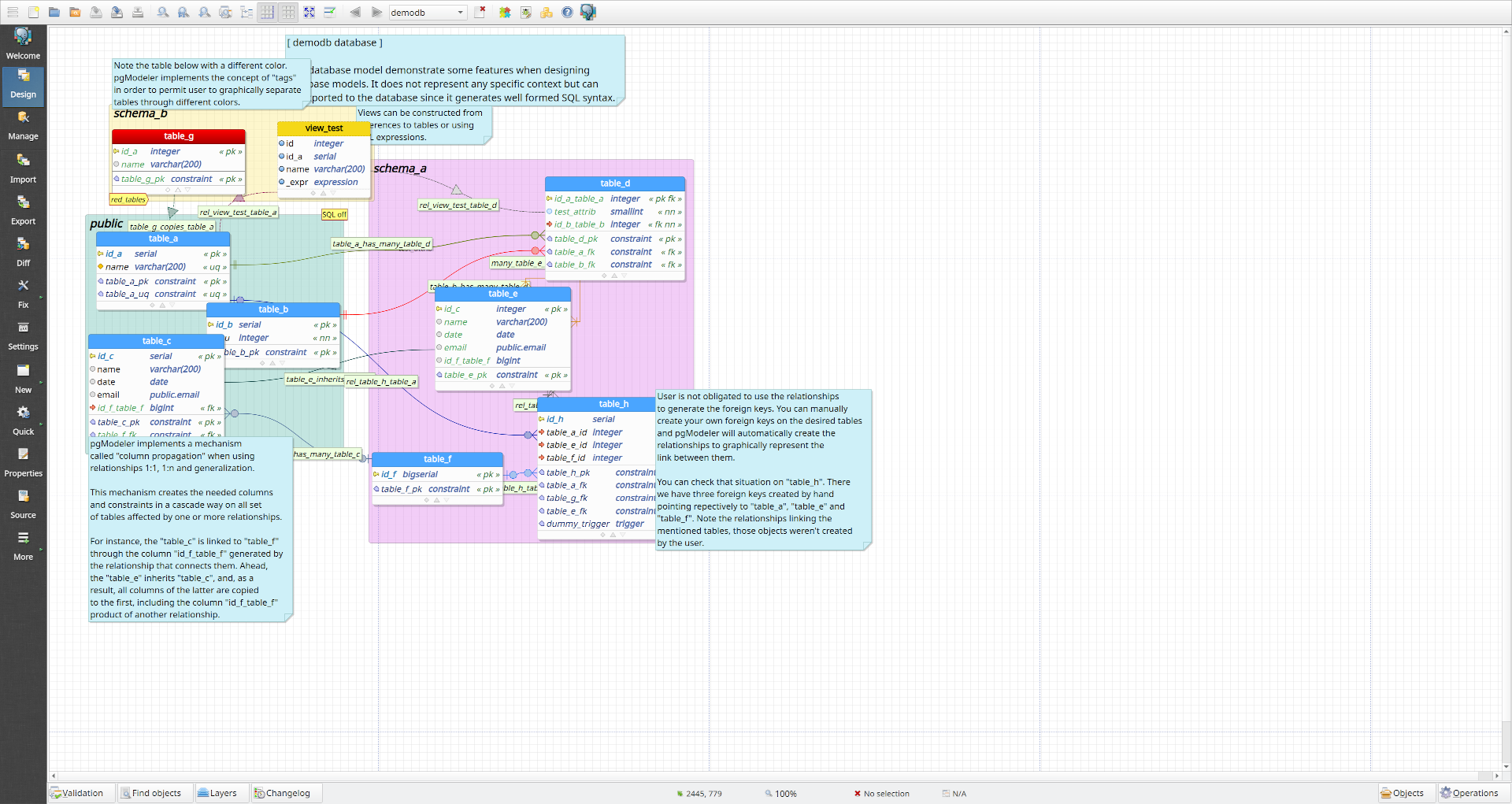Open the Find objects panel
1512x804 pixels.
[150, 793]
